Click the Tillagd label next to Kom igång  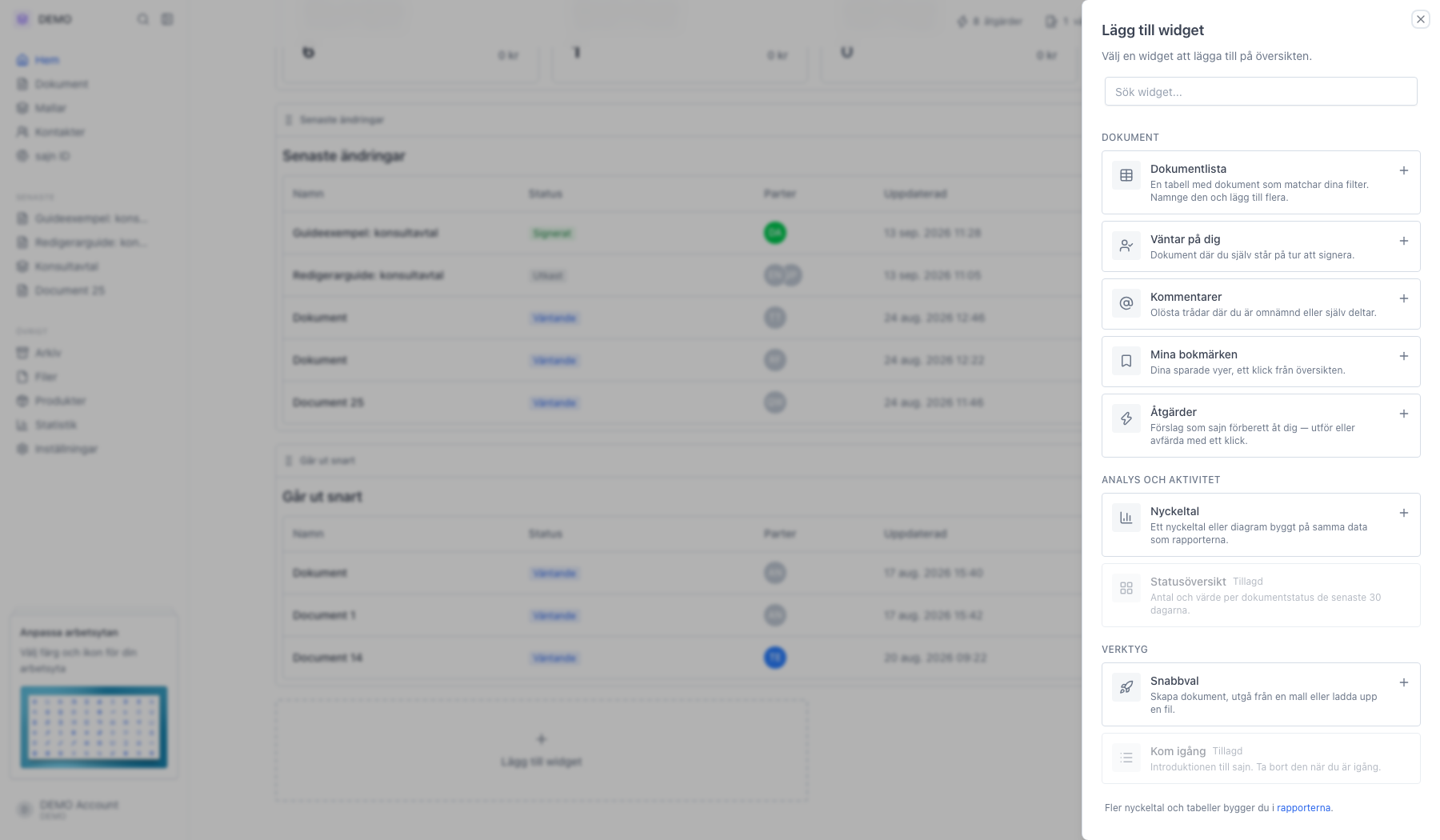point(1227,751)
